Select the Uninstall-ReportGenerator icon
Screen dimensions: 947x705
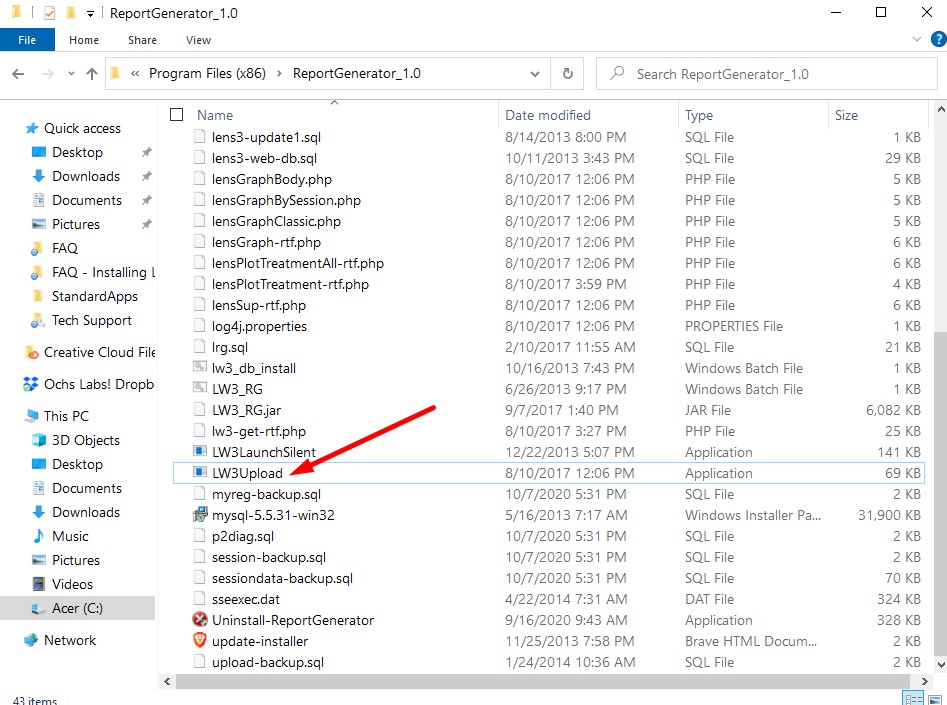200,619
